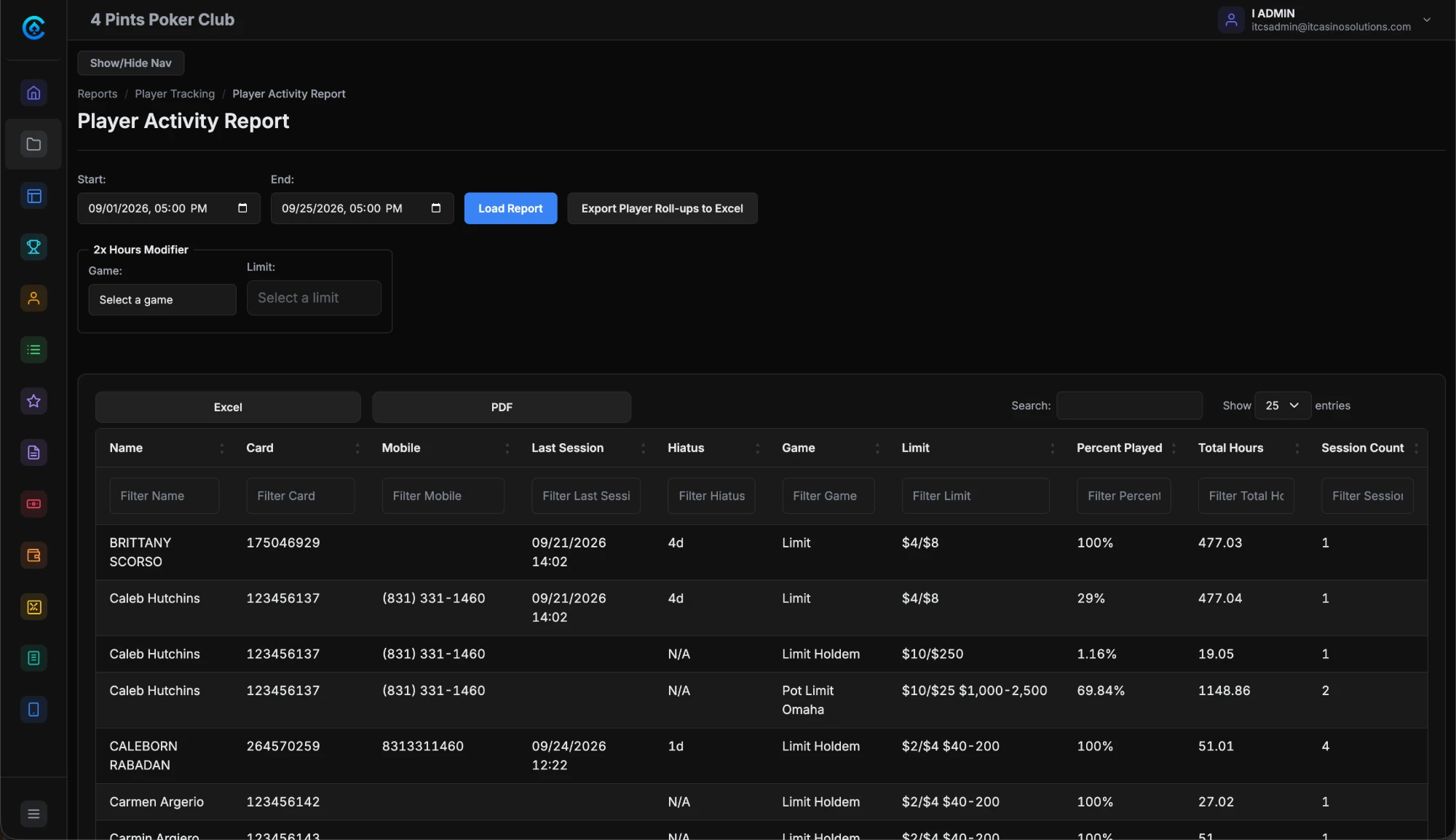
Task: Open the calendar picker for the Start date
Action: click(242, 208)
